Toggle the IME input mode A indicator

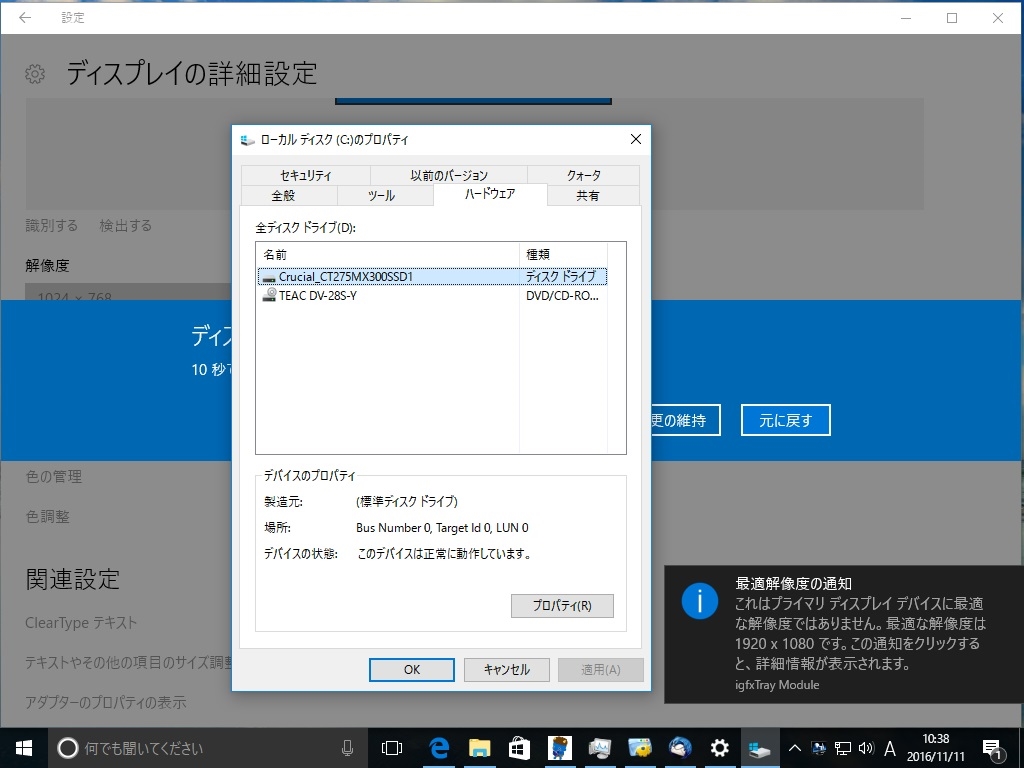(x=889, y=748)
